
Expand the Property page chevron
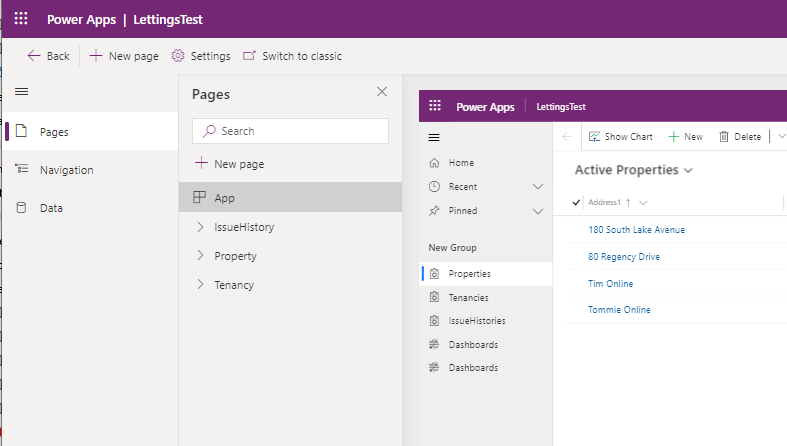(200, 255)
